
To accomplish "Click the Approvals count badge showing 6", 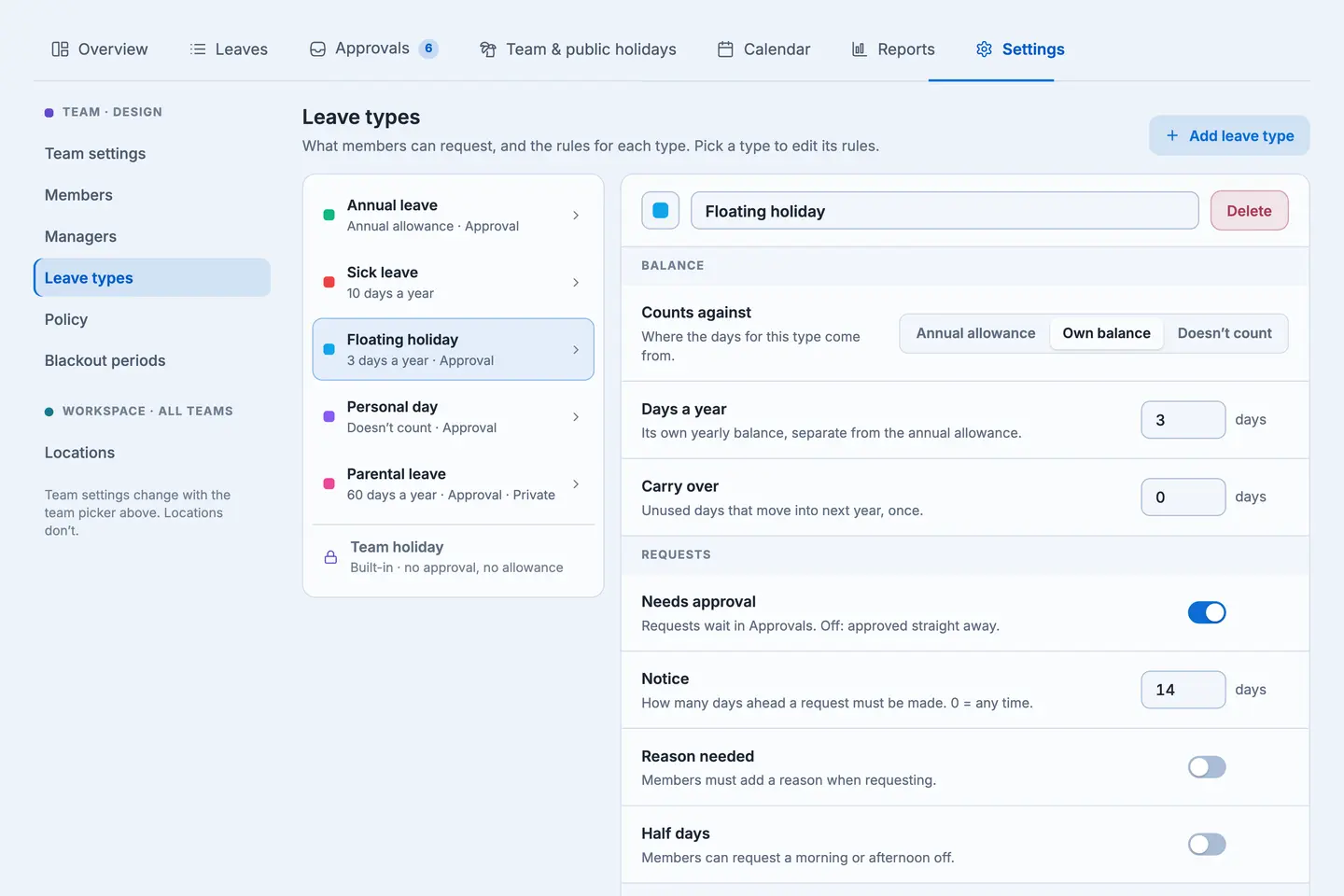I will pyautogui.click(x=428, y=49).
